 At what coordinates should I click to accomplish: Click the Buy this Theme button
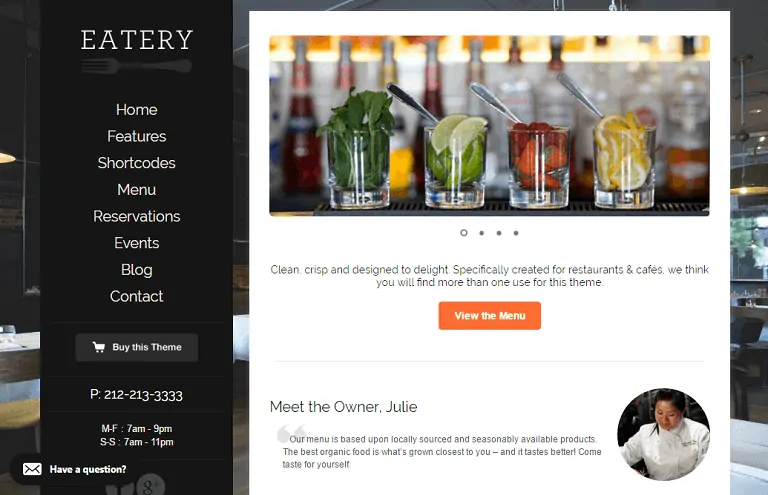tap(137, 347)
